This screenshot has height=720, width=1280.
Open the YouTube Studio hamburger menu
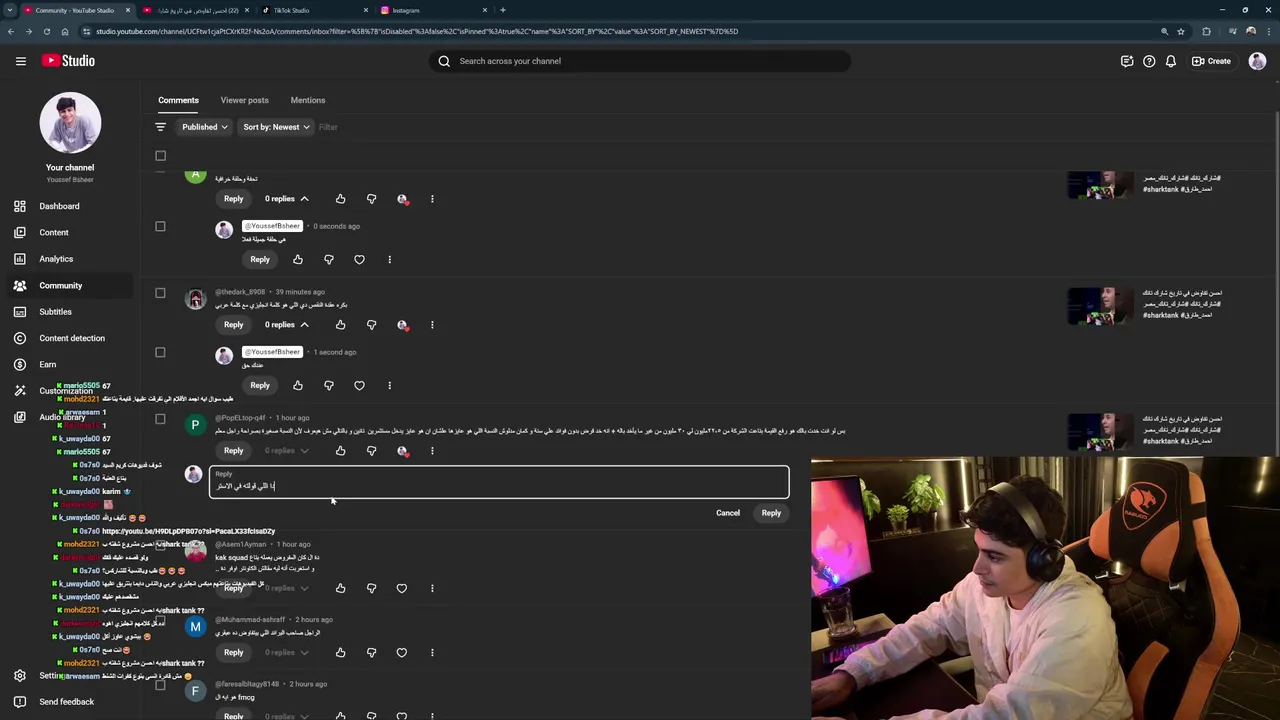pyautogui.click(x=20, y=61)
